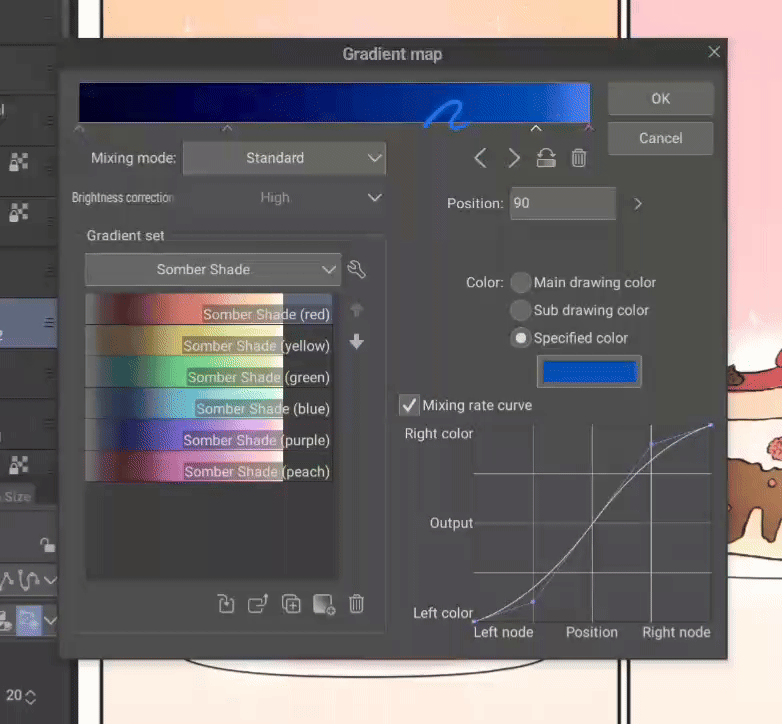The width and height of the screenshot is (782, 724).
Task: Click the Position value field
Action: (x=563, y=203)
